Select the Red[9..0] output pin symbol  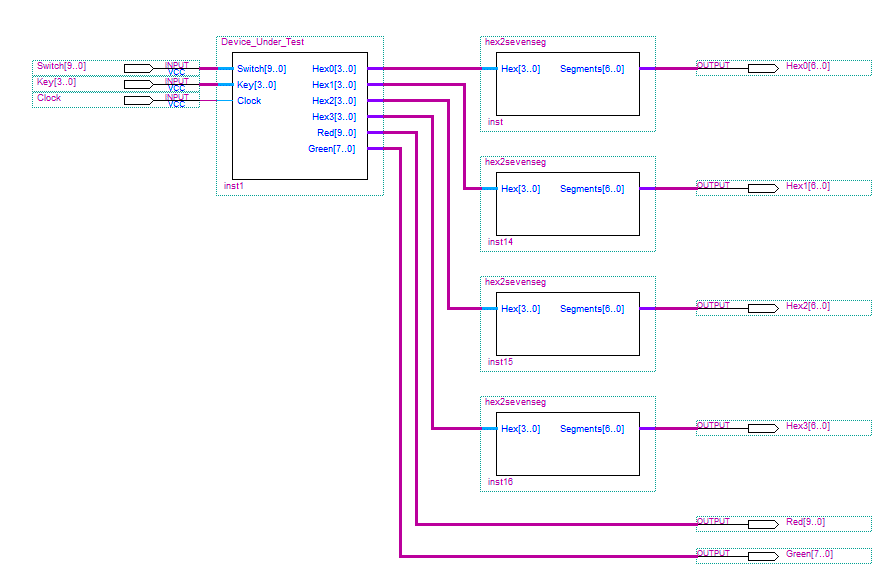click(x=762, y=524)
